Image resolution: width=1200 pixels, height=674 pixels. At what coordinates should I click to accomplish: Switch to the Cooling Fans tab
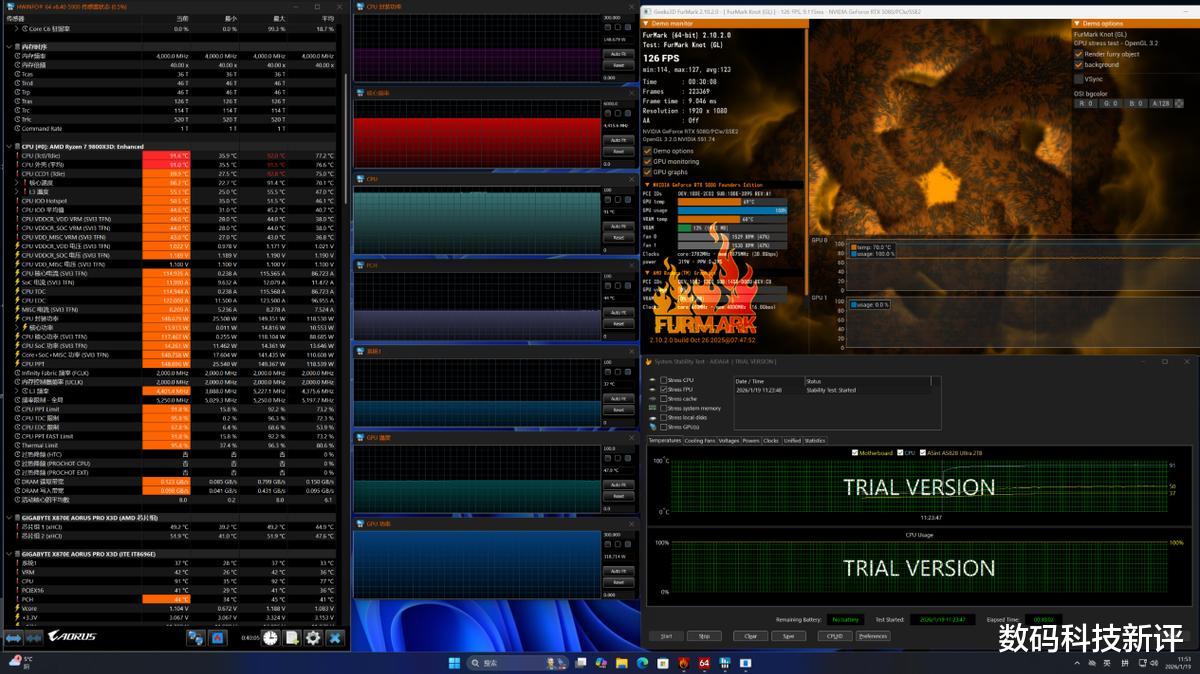click(700, 440)
